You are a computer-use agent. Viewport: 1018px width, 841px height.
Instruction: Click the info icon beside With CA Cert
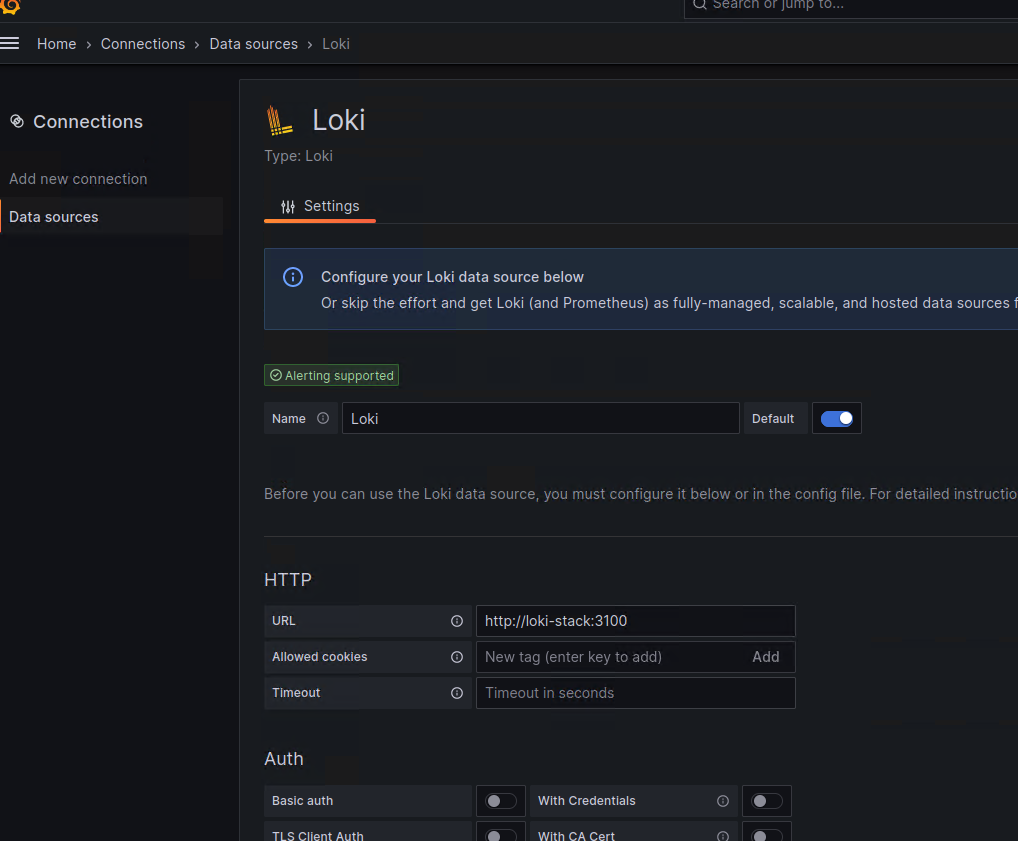click(x=723, y=836)
